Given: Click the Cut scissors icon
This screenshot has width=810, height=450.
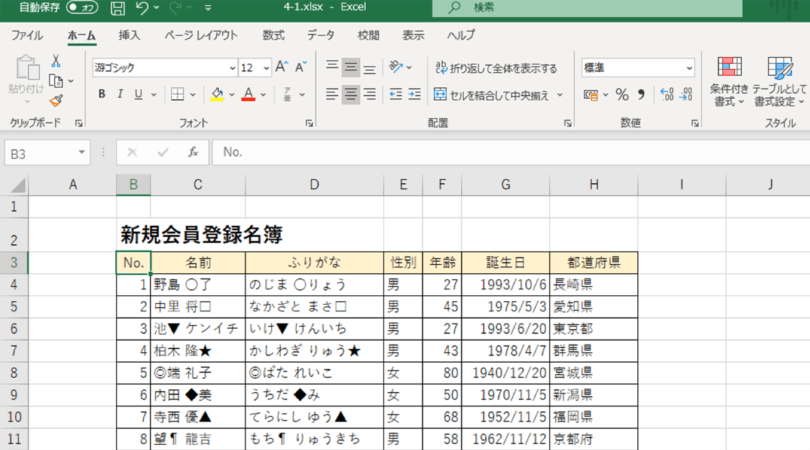Looking at the screenshot, I should [x=56, y=63].
